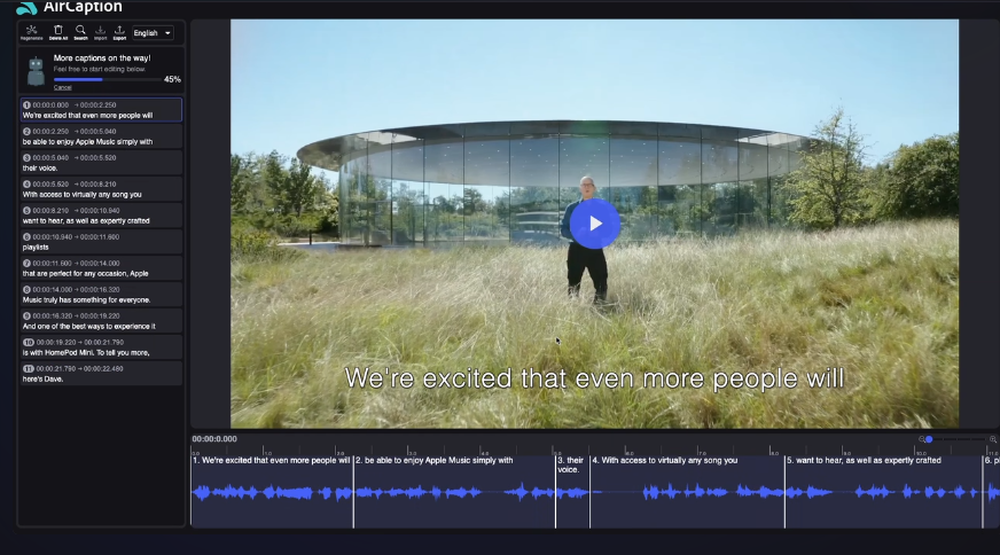This screenshot has height=555, width=1000.
Task: Play the video with the center play button
Action: [594, 223]
